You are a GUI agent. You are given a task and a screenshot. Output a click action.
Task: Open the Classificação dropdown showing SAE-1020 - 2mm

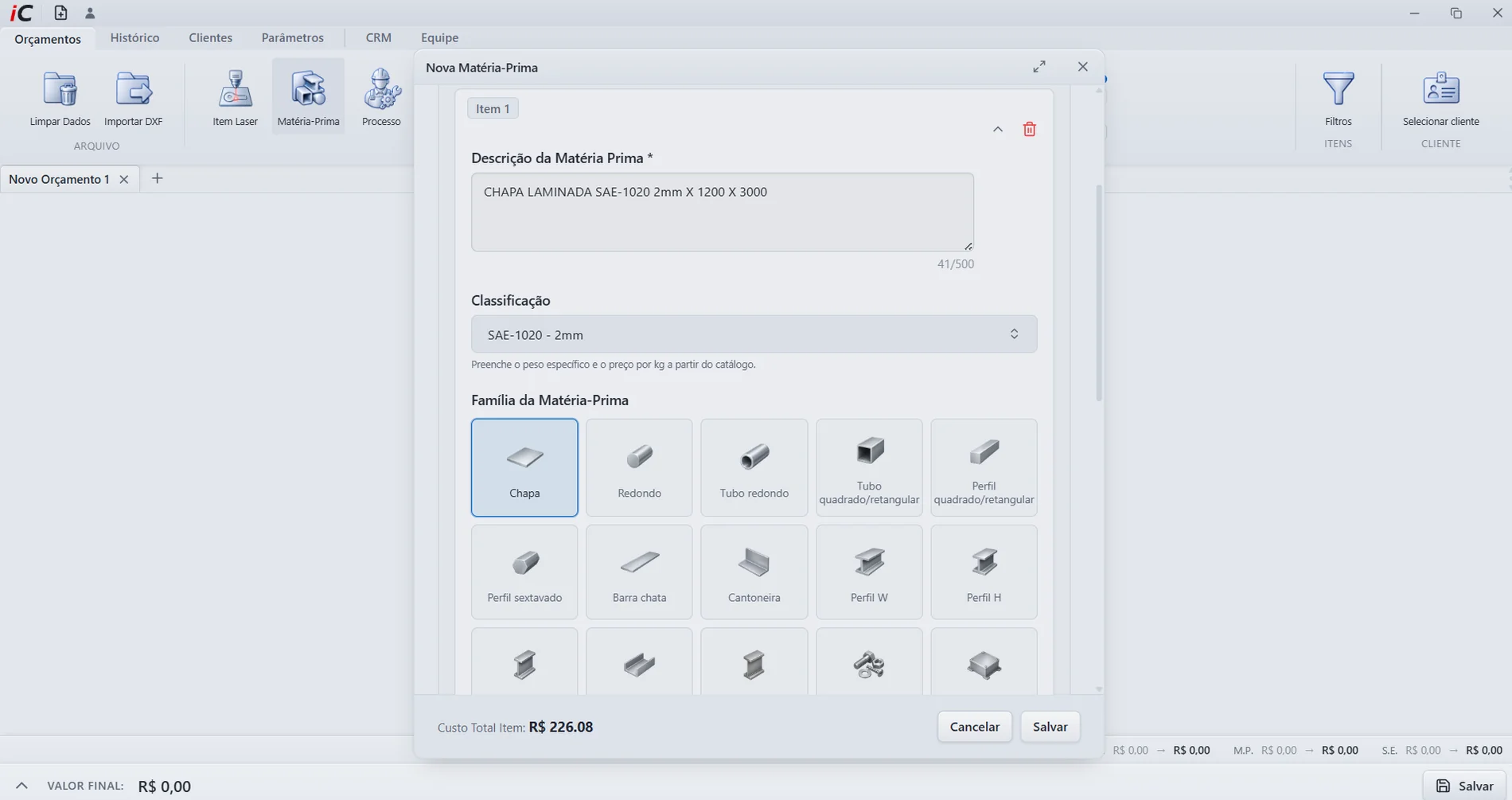(754, 334)
